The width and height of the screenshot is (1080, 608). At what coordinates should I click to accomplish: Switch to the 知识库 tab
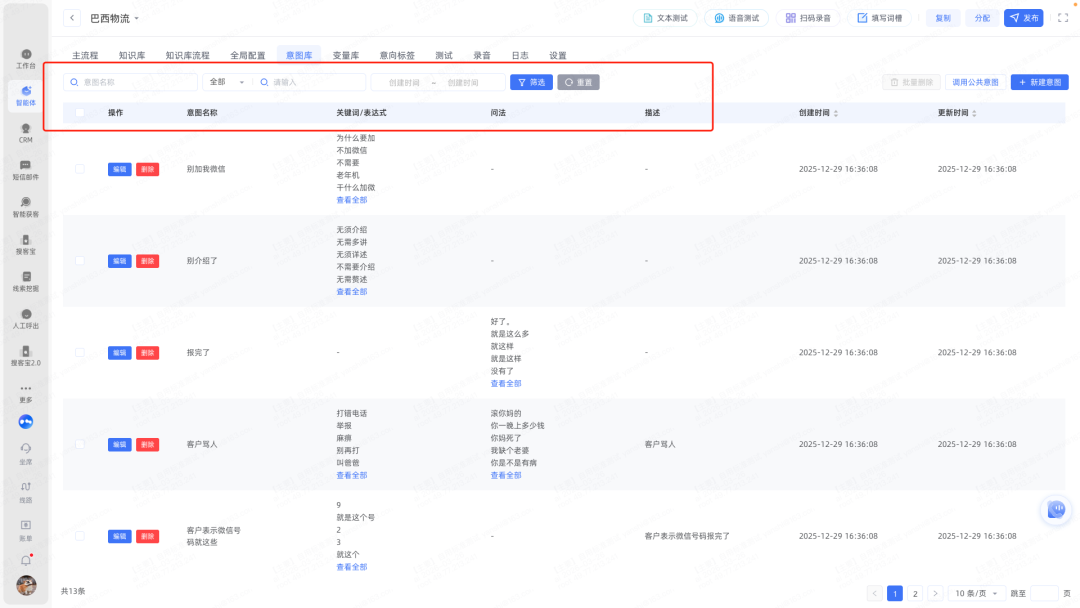[133, 55]
